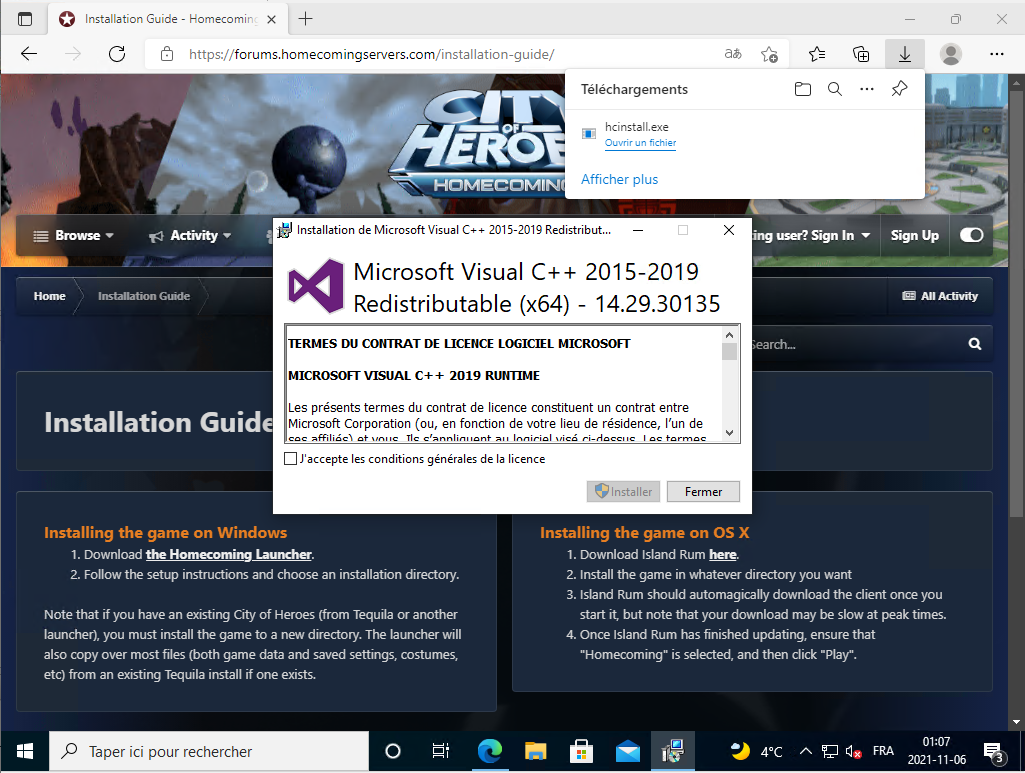
Task: Click the Fermer button
Action: click(x=703, y=492)
